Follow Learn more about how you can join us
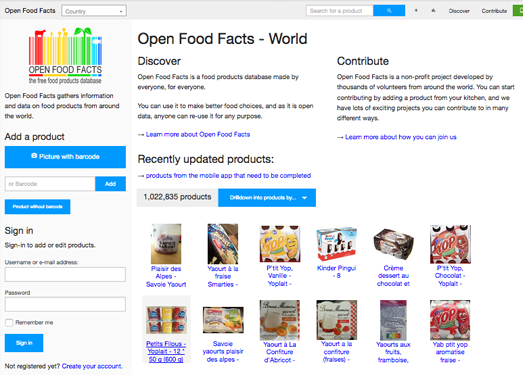The width and height of the screenshot is (523, 375). pos(401,137)
